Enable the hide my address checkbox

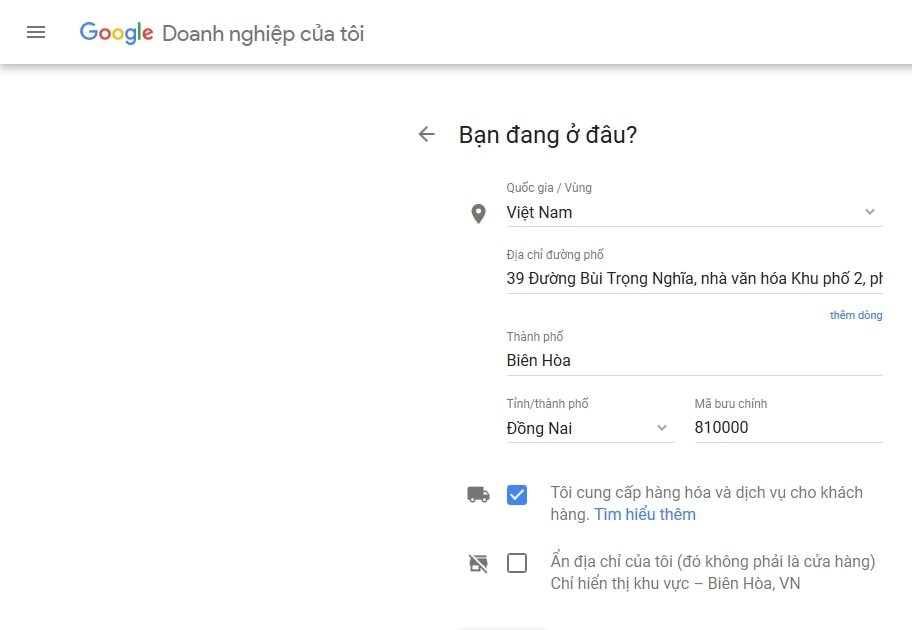pos(517,563)
